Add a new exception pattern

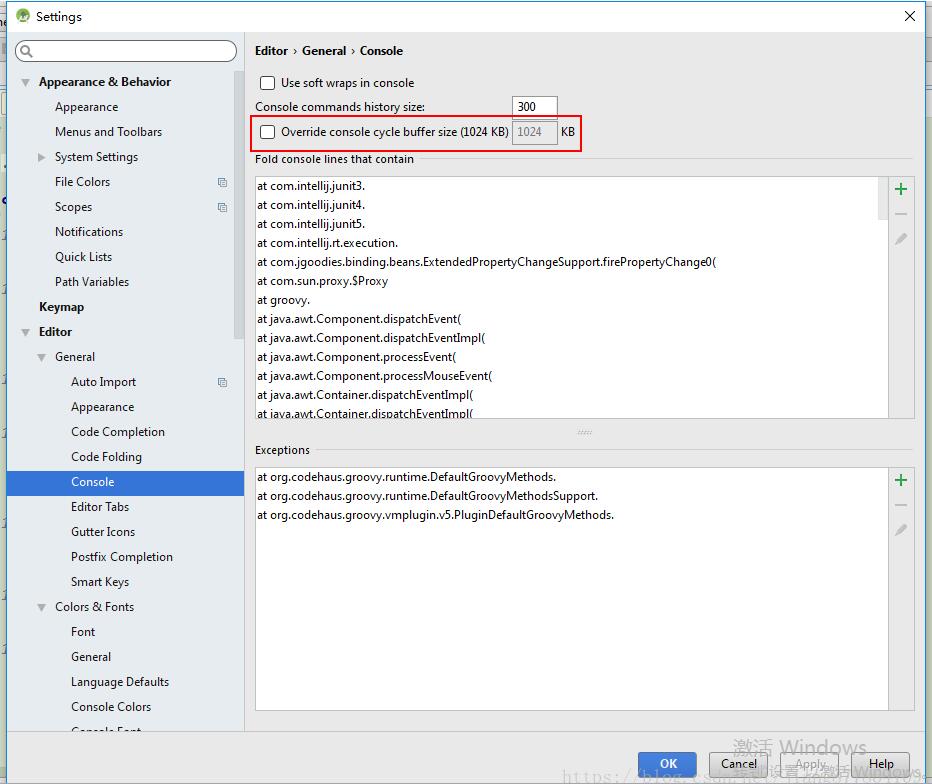900,480
